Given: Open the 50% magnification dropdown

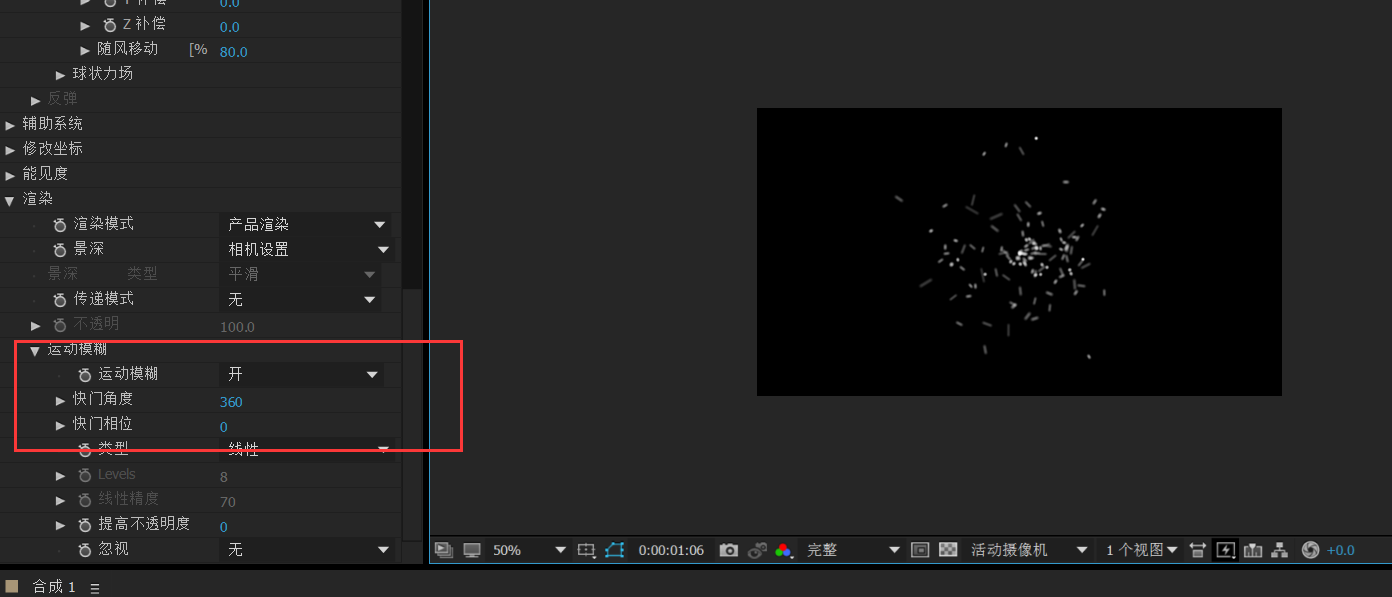Looking at the screenshot, I should tap(530, 550).
